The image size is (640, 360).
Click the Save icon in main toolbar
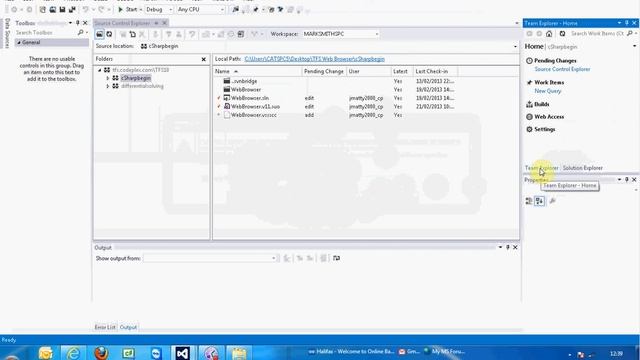tap(62, 9)
